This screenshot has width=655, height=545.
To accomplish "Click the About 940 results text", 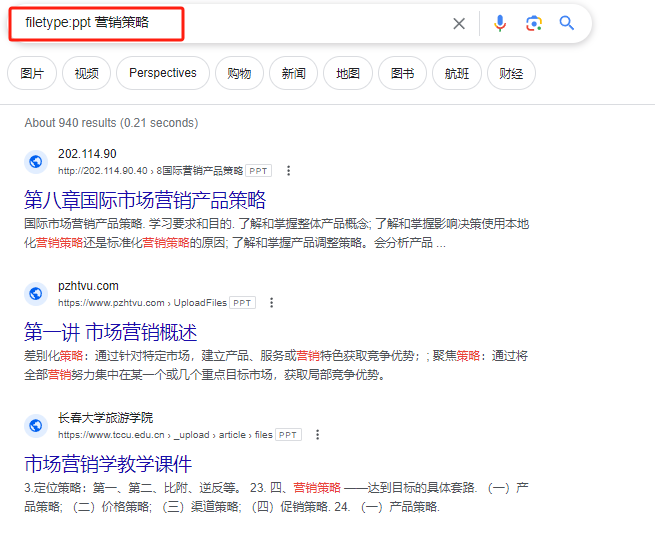I will (x=111, y=123).
